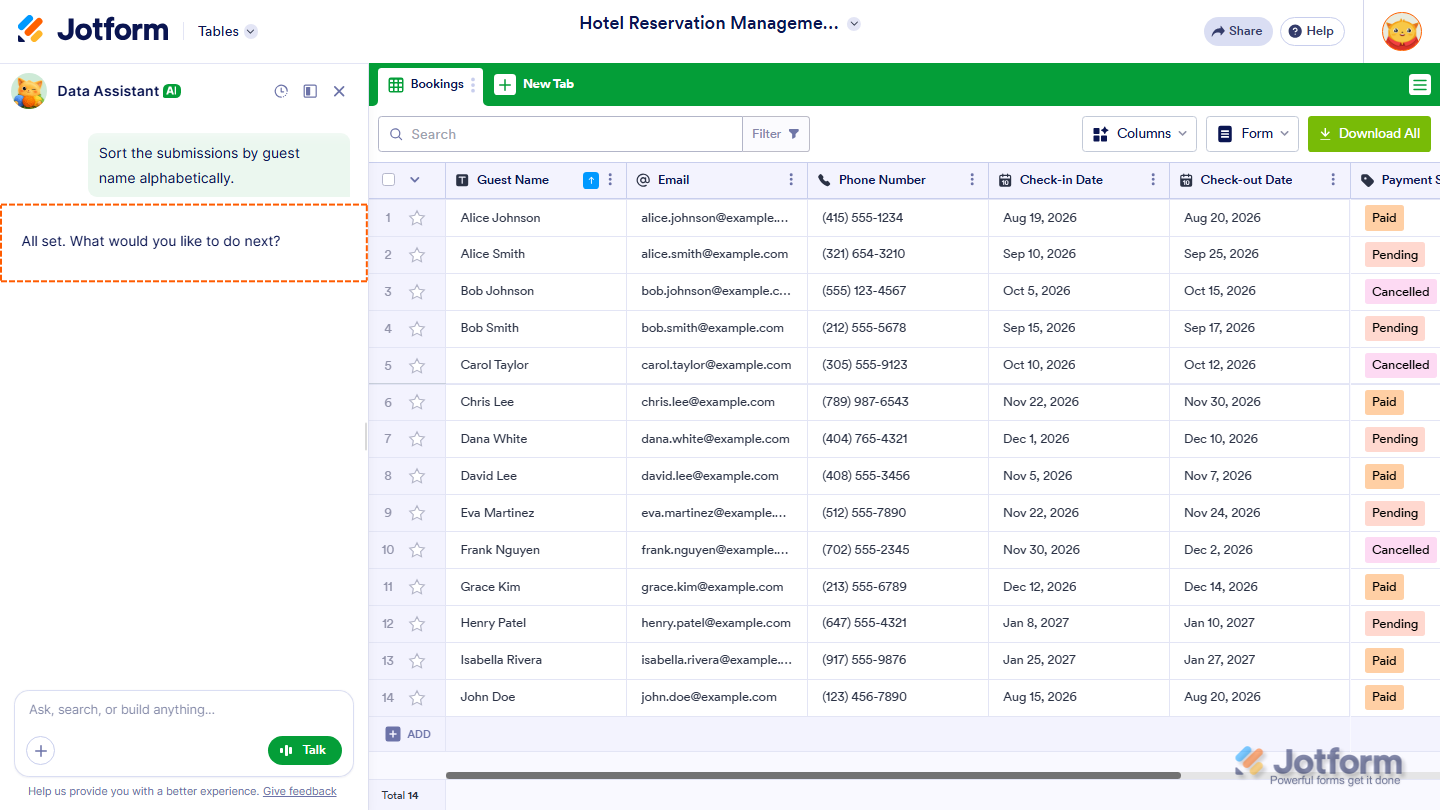Open the Bookings tab options dots
The height and width of the screenshot is (810, 1440).
473,85
